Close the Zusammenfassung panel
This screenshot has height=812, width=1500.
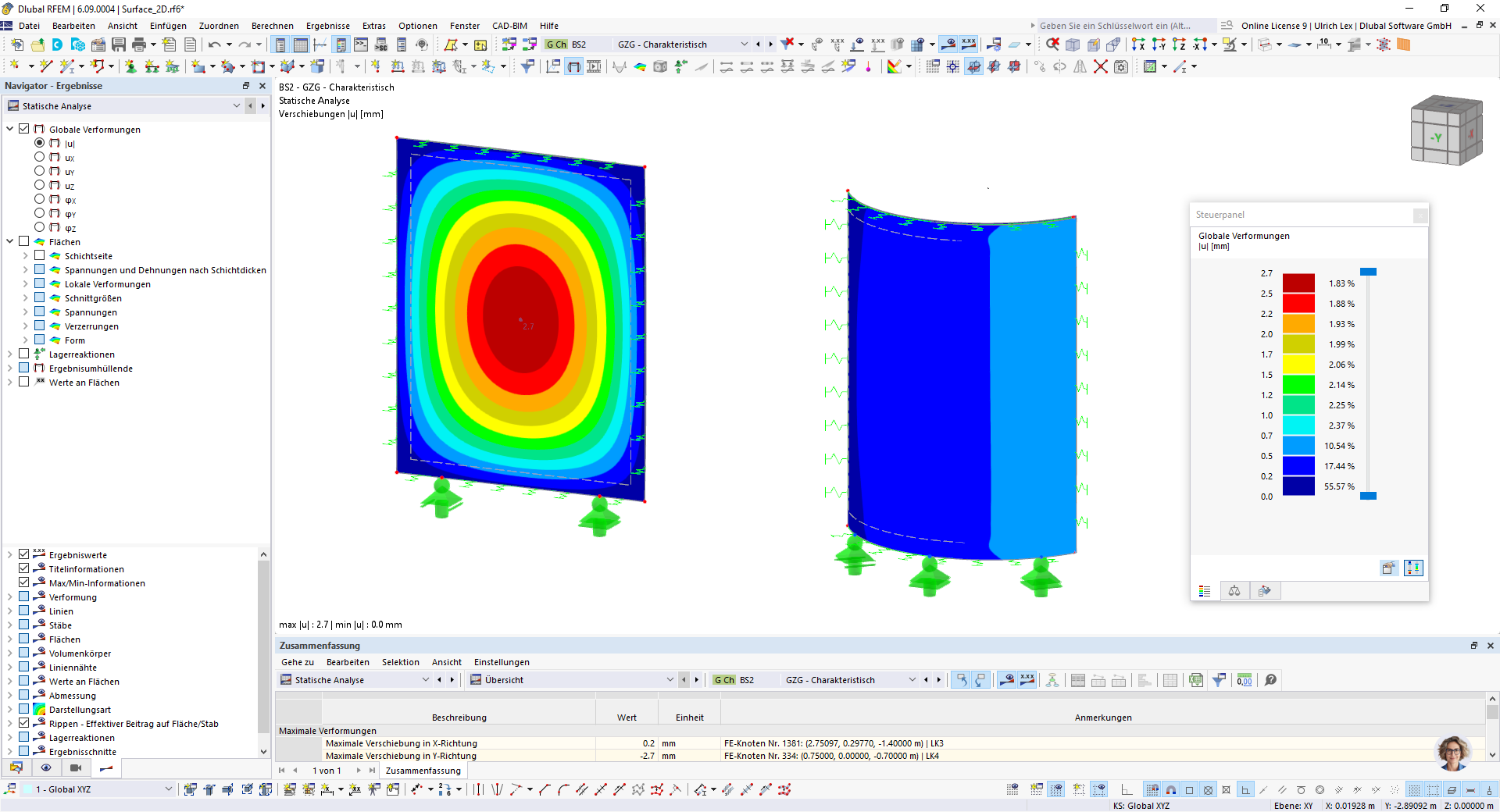click(x=1490, y=646)
